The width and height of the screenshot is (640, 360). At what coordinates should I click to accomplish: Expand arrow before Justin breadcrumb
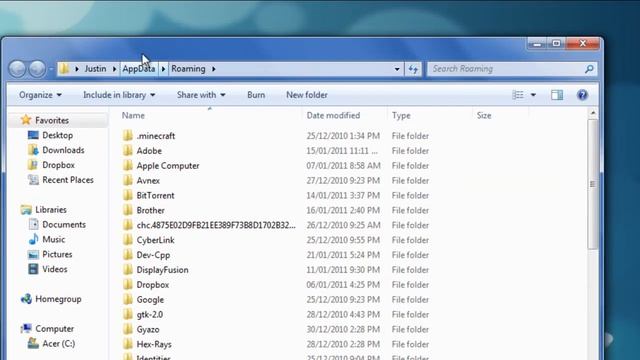77,69
